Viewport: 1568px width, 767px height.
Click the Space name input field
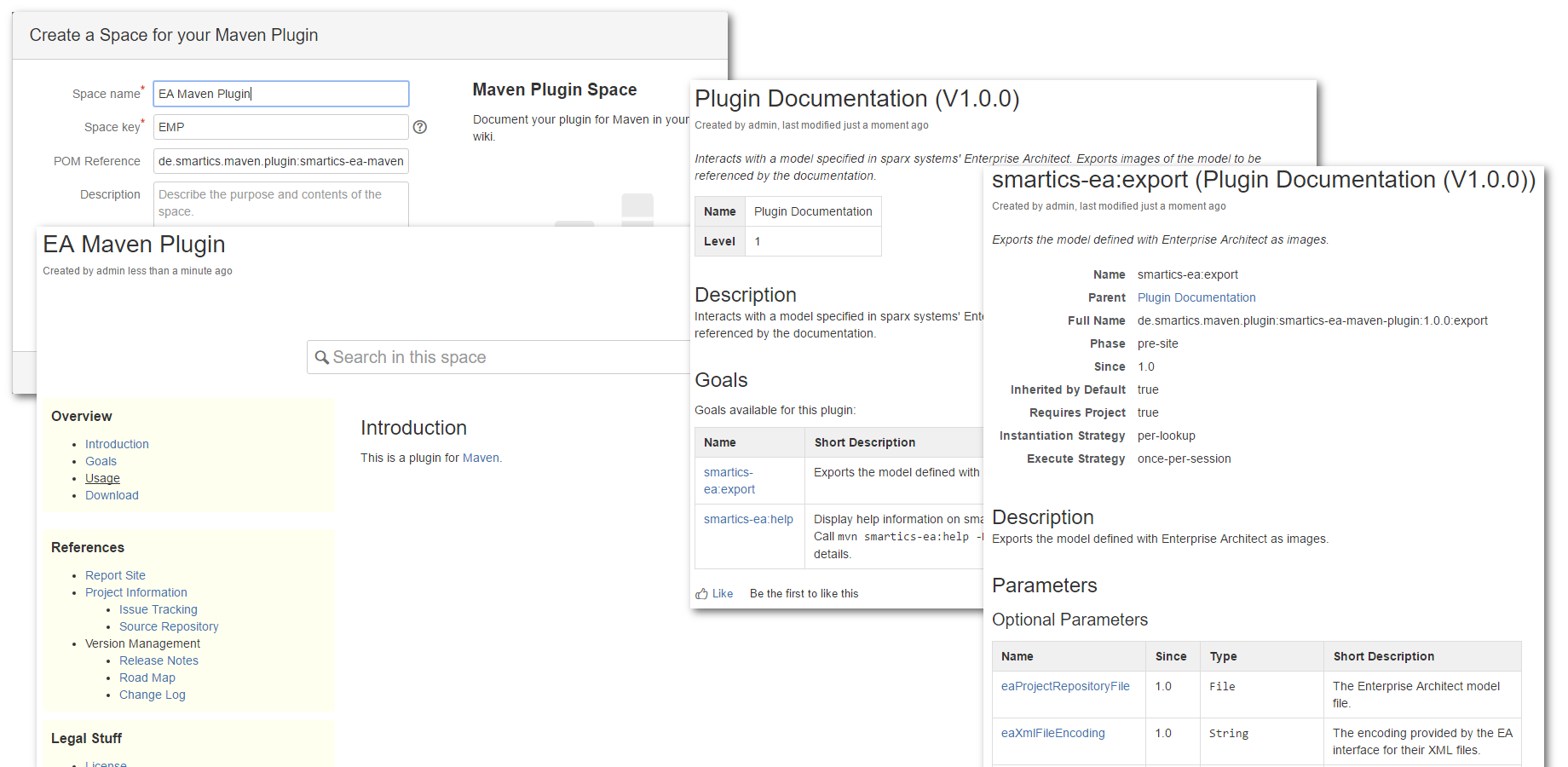point(281,94)
